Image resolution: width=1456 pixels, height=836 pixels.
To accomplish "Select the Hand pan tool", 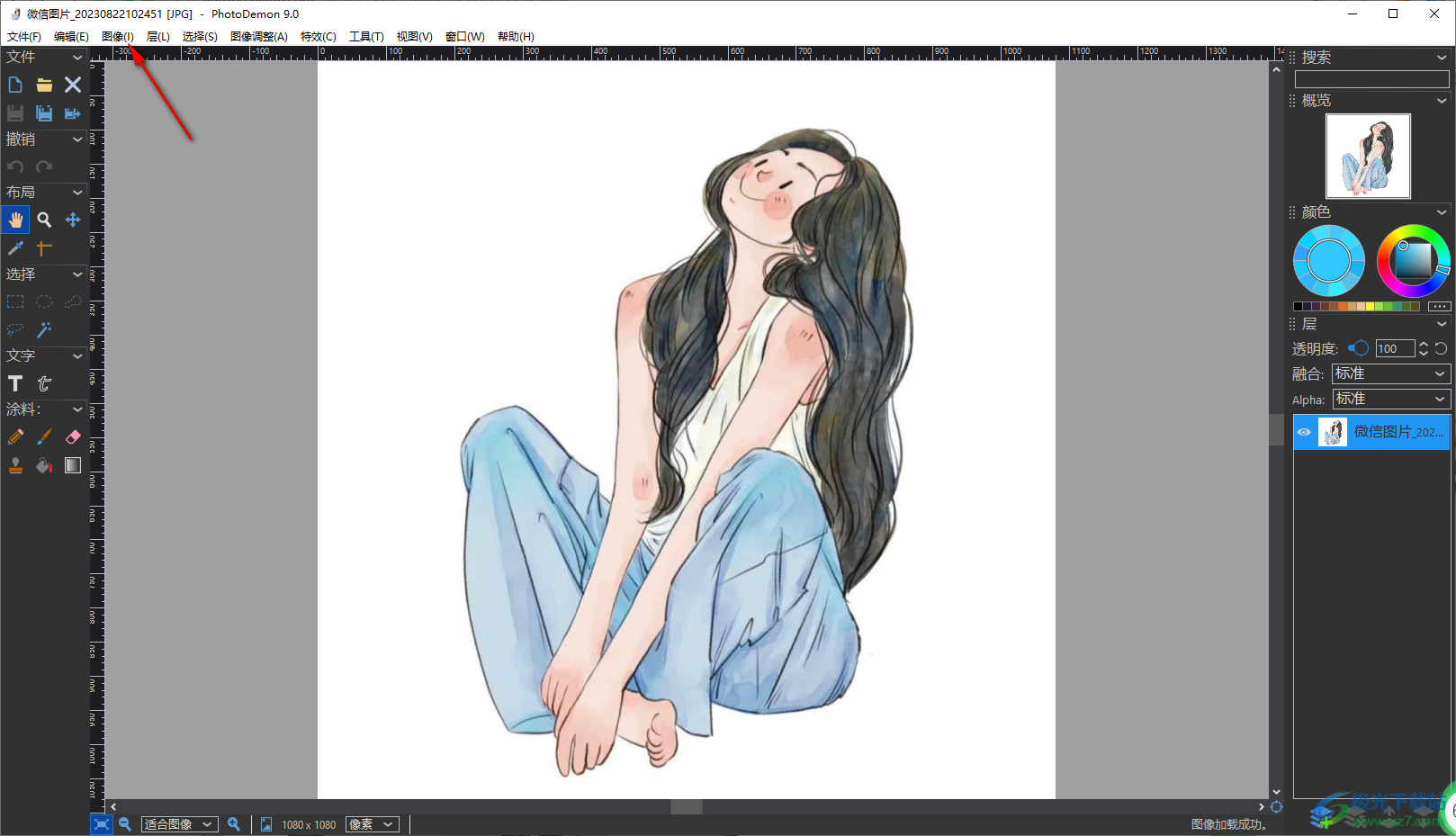I will pos(15,220).
